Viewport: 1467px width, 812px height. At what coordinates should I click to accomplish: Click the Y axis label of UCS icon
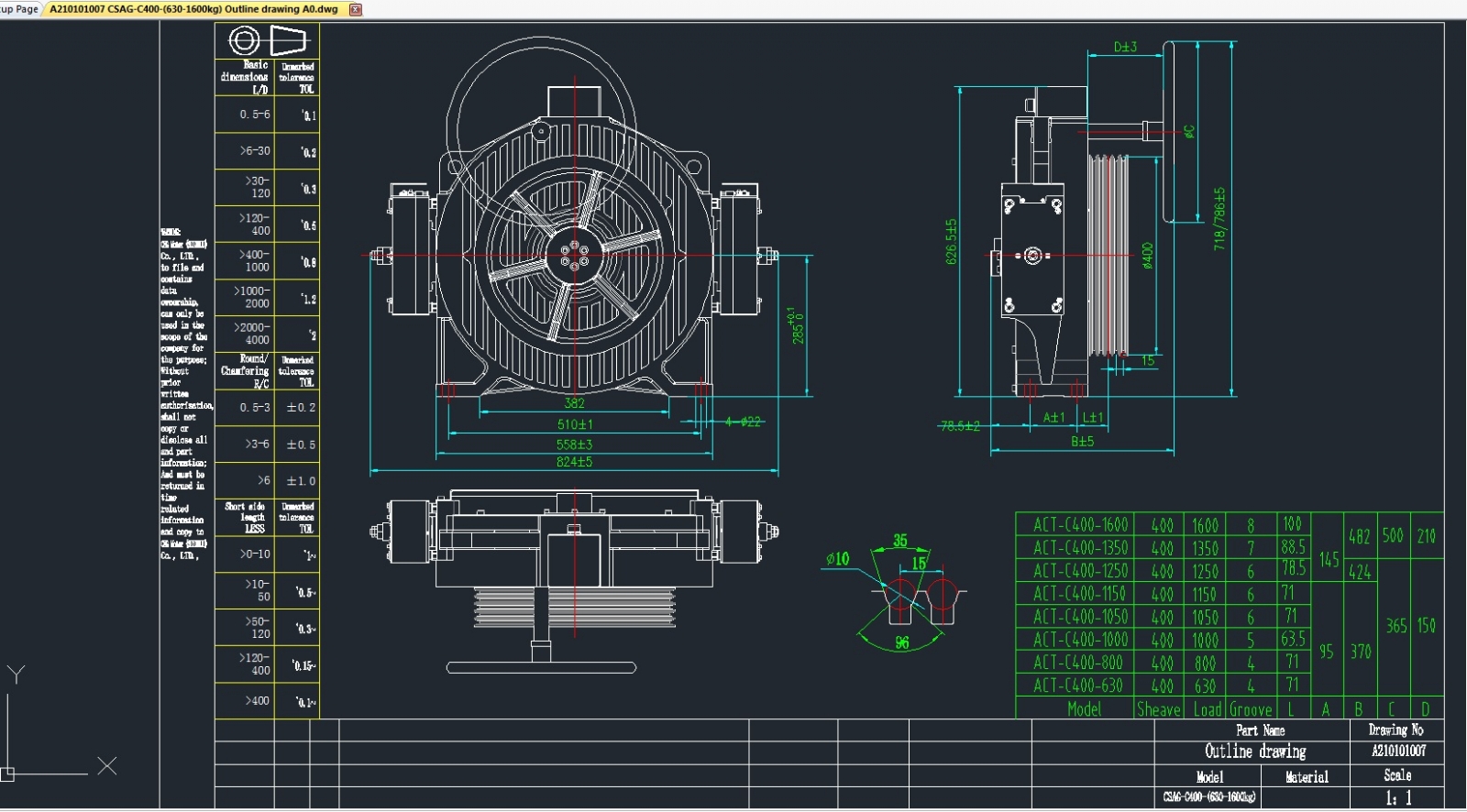click(16, 675)
